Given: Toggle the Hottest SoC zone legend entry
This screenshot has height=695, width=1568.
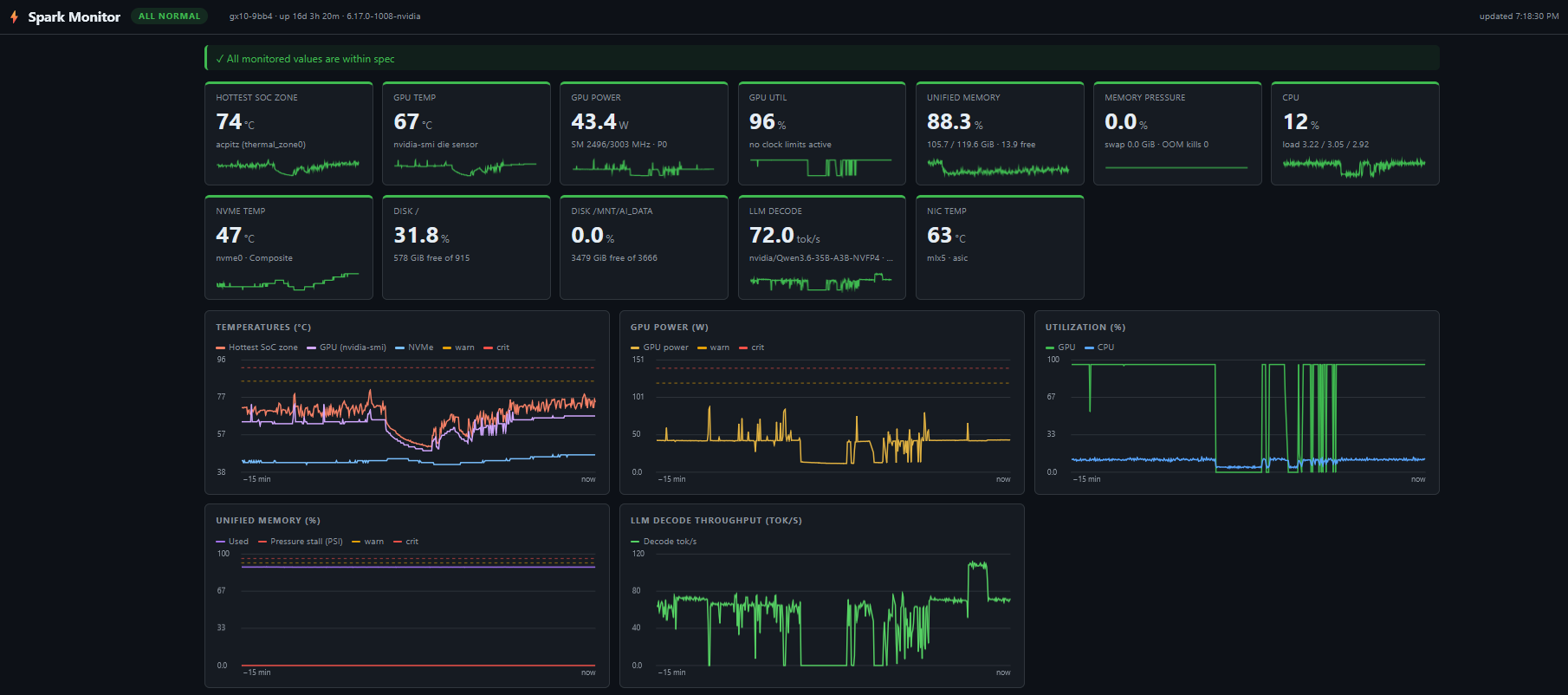Looking at the screenshot, I should [256, 347].
